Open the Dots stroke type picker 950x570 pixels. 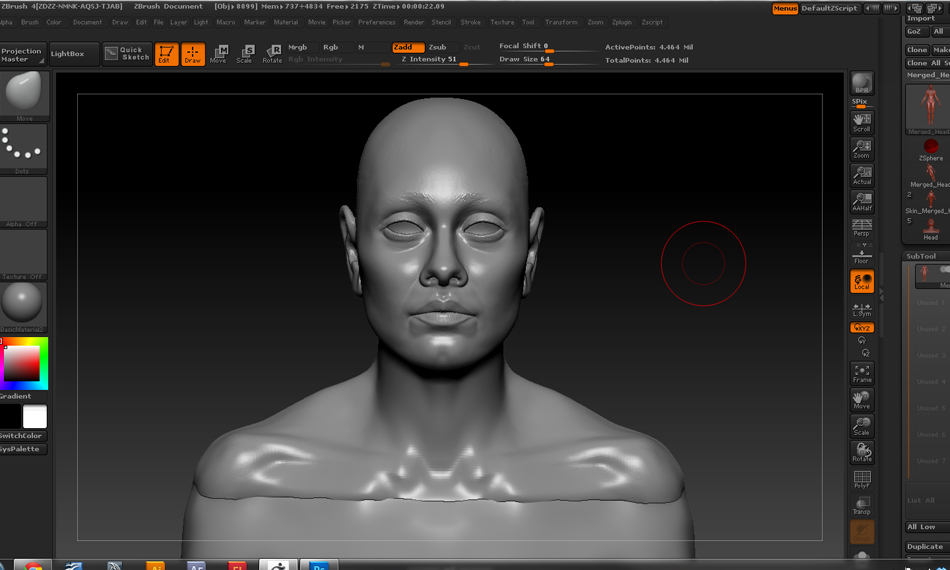point(23,149)
